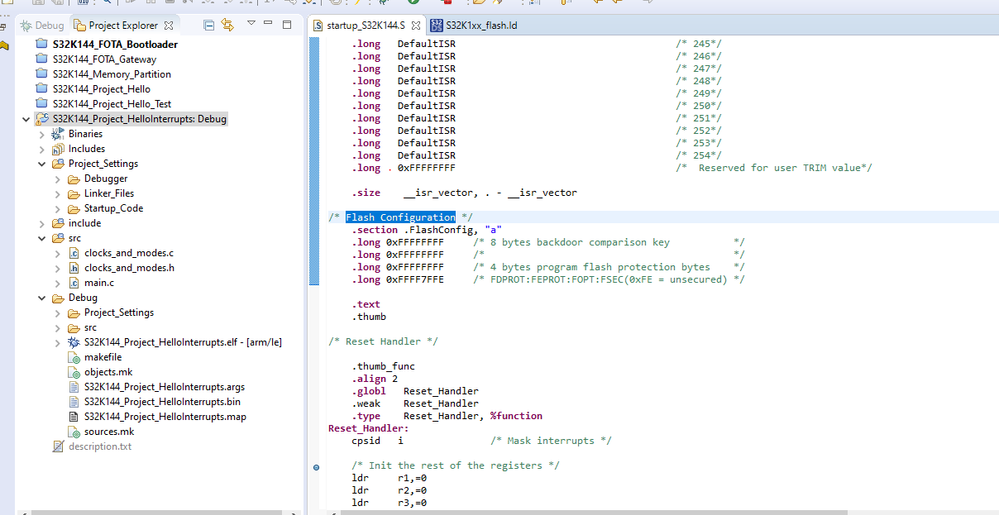
Task: Click the description.txt file icon
Action: (x=58, y=446)
